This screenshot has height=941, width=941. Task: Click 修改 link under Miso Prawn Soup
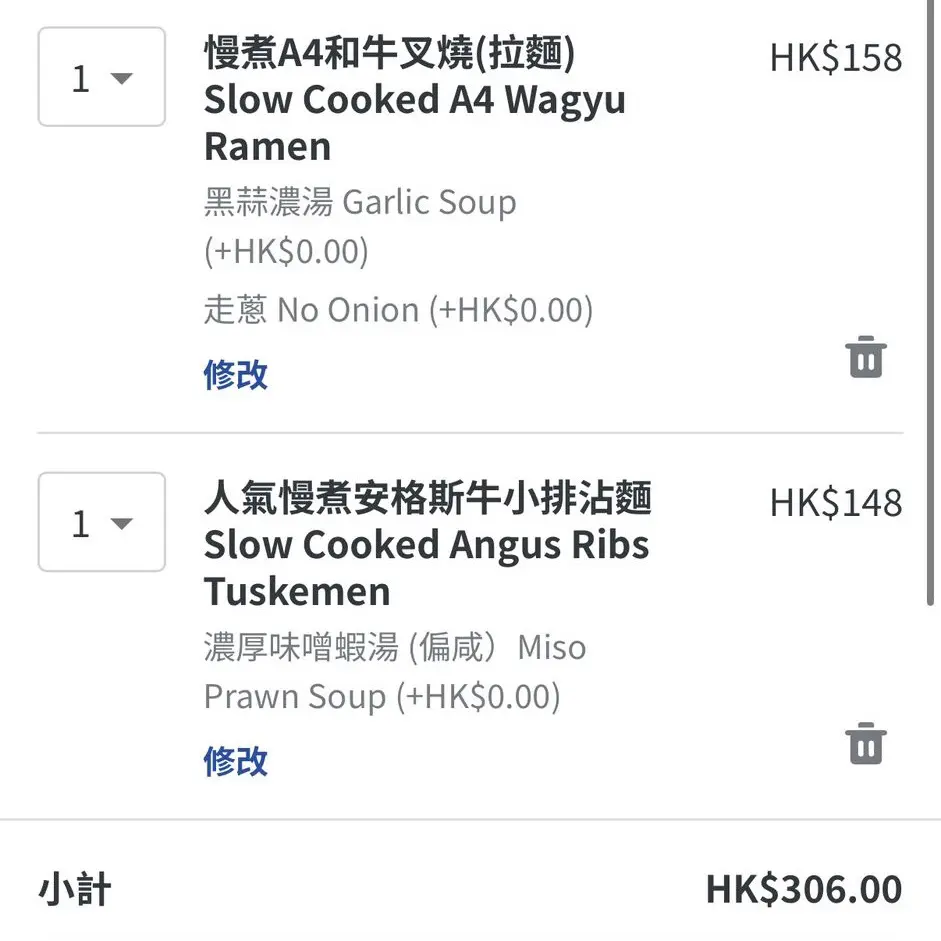236,761
